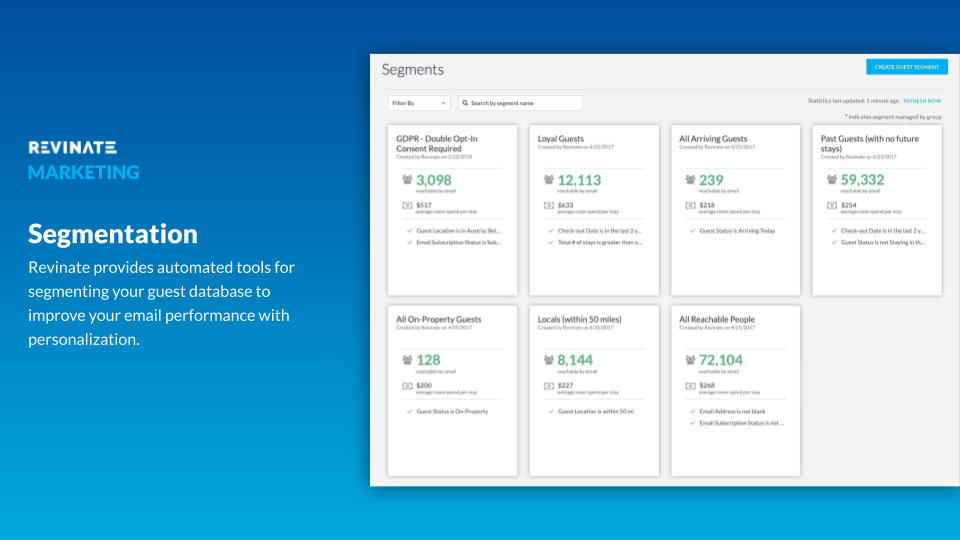Open the Loyal Guests segment title
The image size is (960, 540).
coord(561,138)
